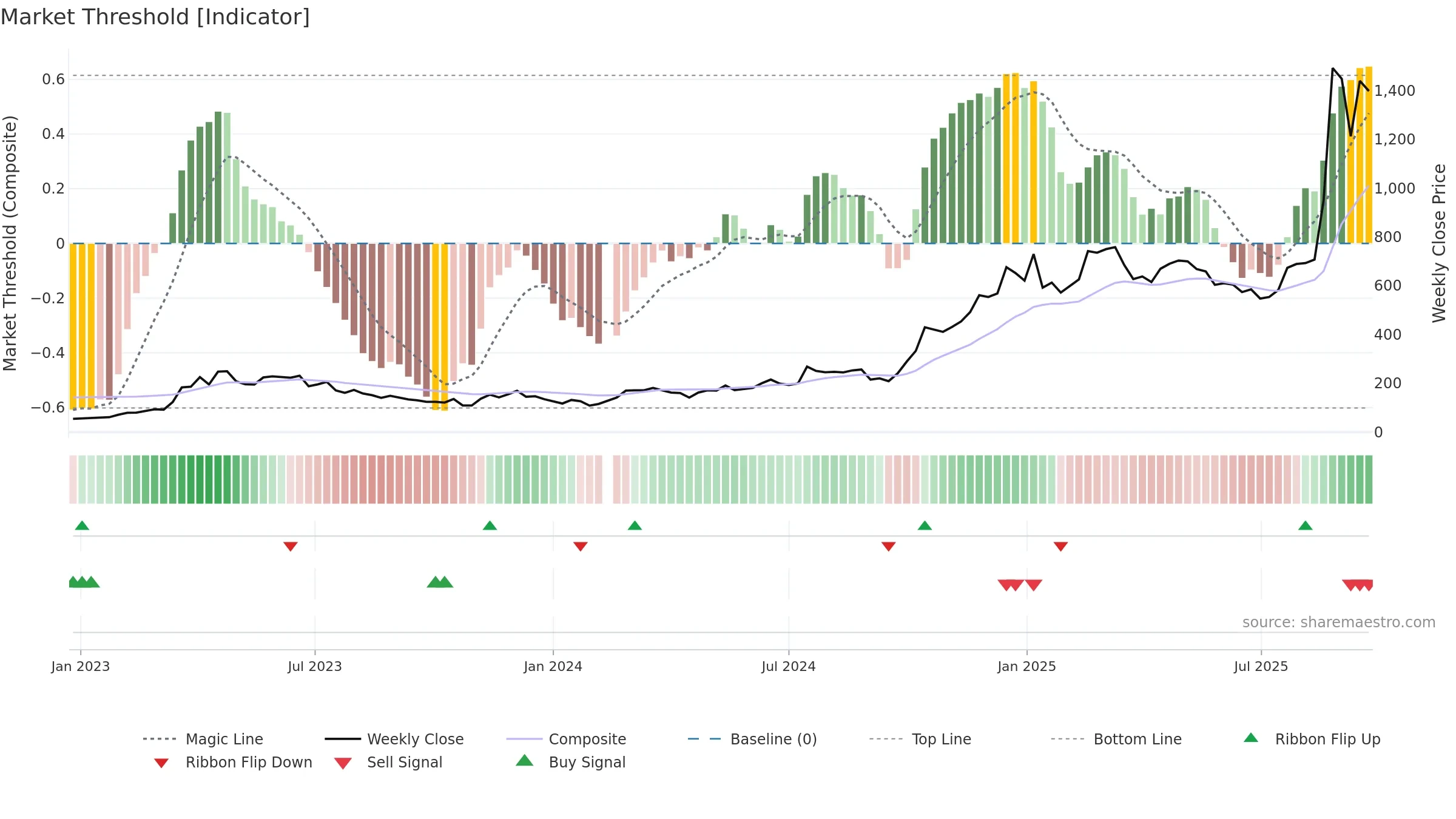
Task: Toggle the Sell Signal legend entry
Action: click(388, 762)
